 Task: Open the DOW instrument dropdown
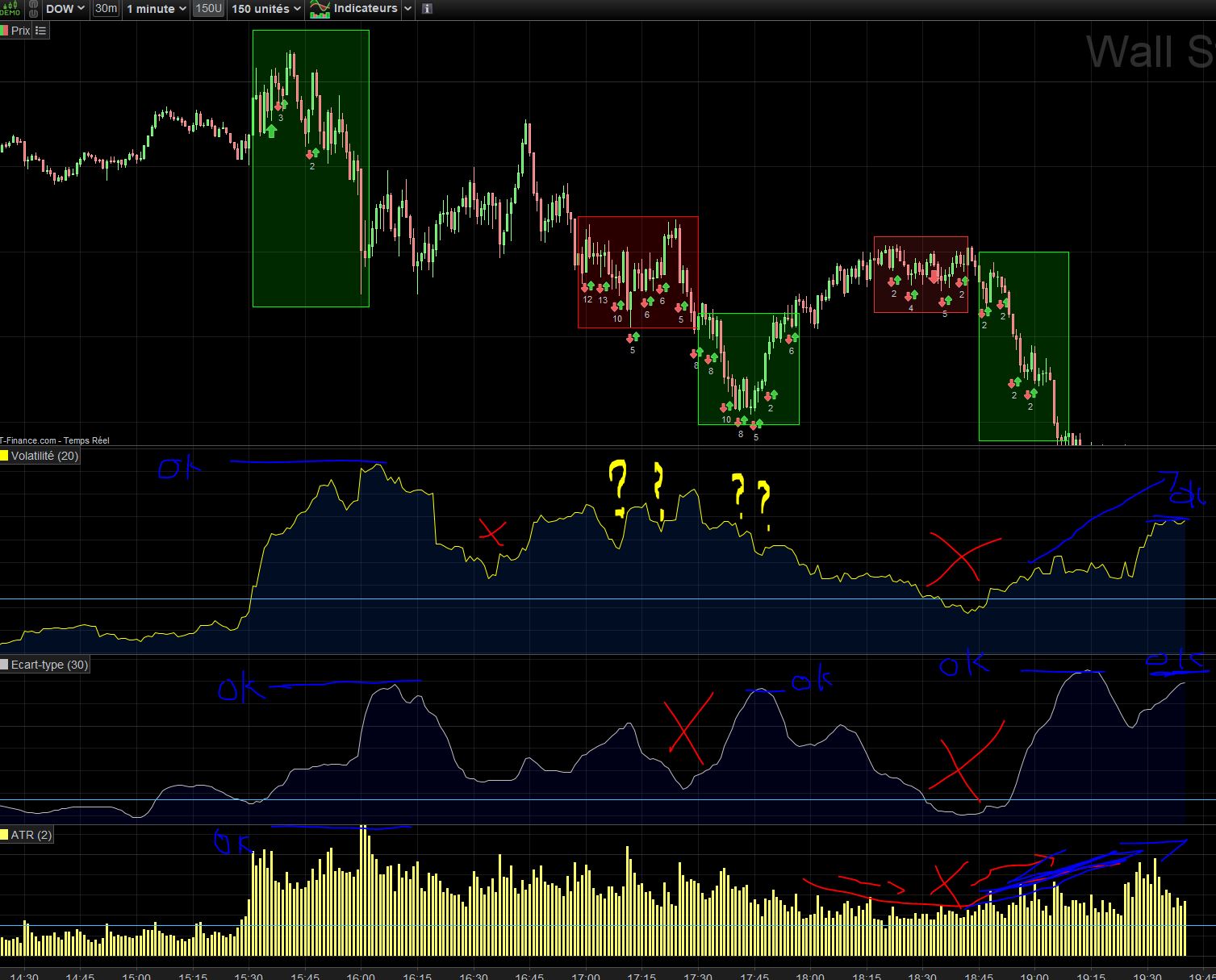pyautogui.click(x=65, y=9)
